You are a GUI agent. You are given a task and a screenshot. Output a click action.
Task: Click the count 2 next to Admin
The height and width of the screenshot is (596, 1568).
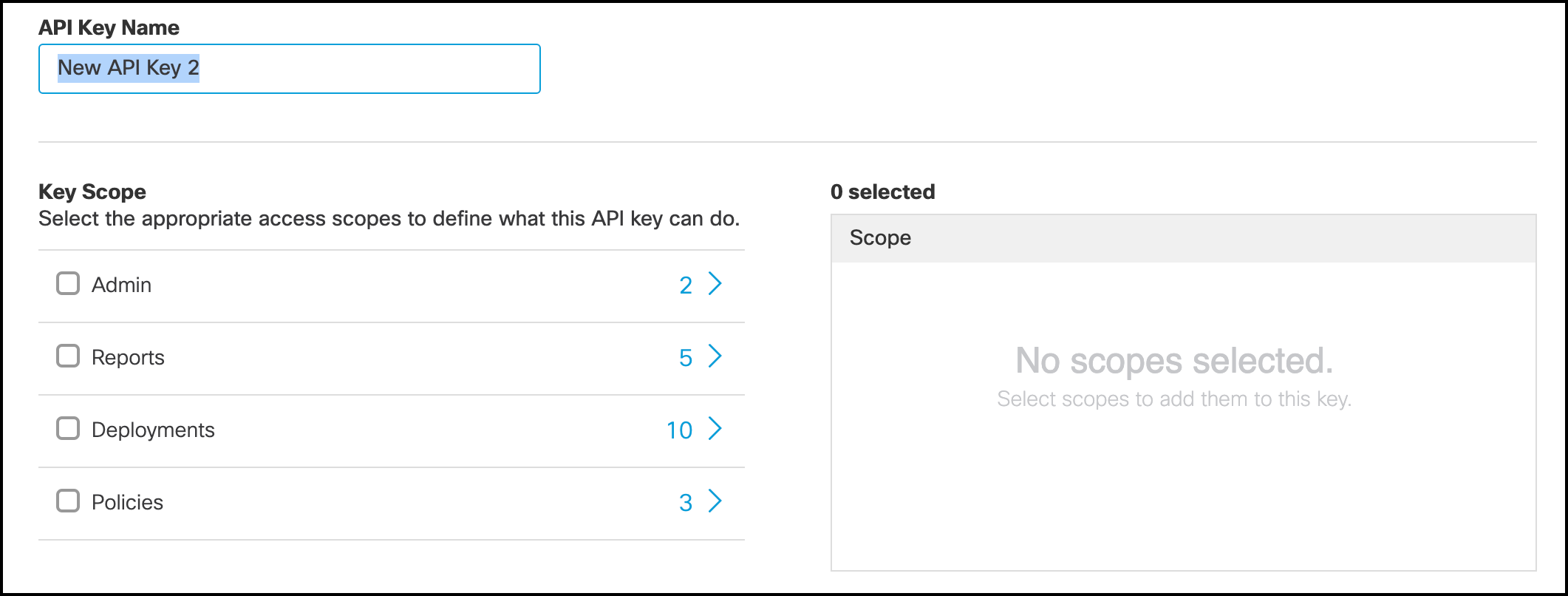click(685, 284)
